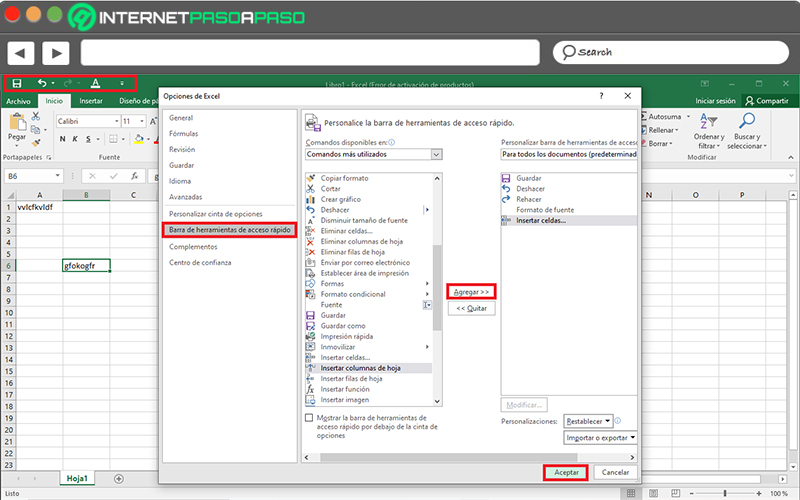
Task: Open the Restablecer dropdown
Action: (x=589, y=421)
